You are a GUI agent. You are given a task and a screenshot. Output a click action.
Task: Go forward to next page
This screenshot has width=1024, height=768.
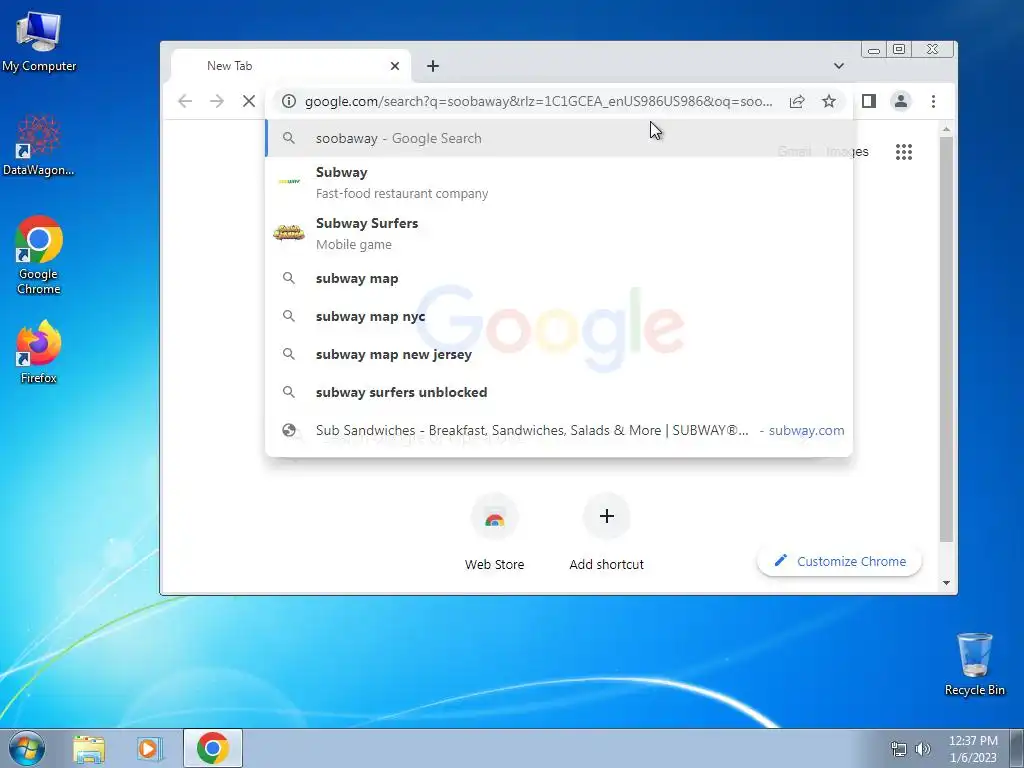pyautogui.click(x=217, y=101)
